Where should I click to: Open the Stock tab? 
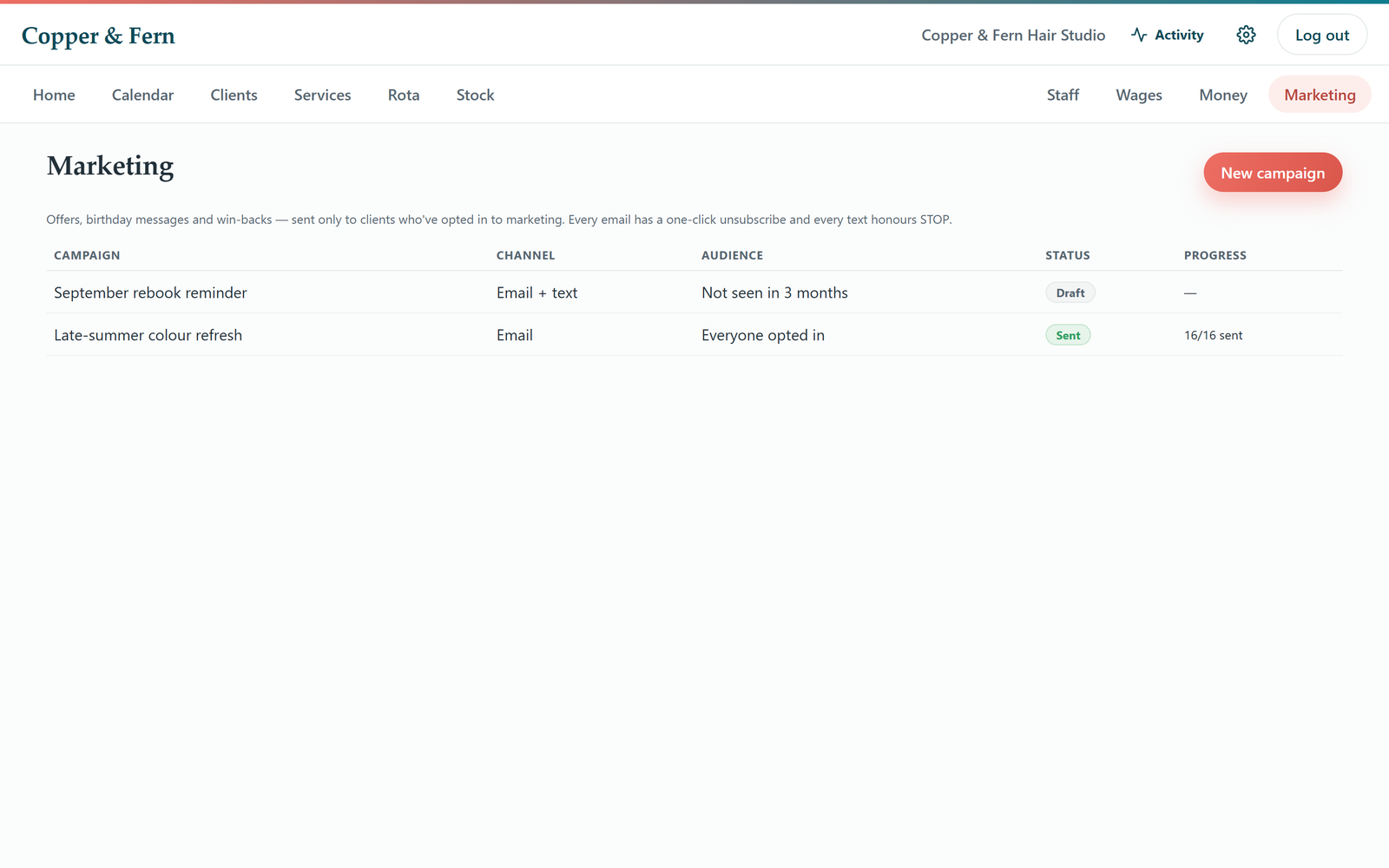pos(475,95)
